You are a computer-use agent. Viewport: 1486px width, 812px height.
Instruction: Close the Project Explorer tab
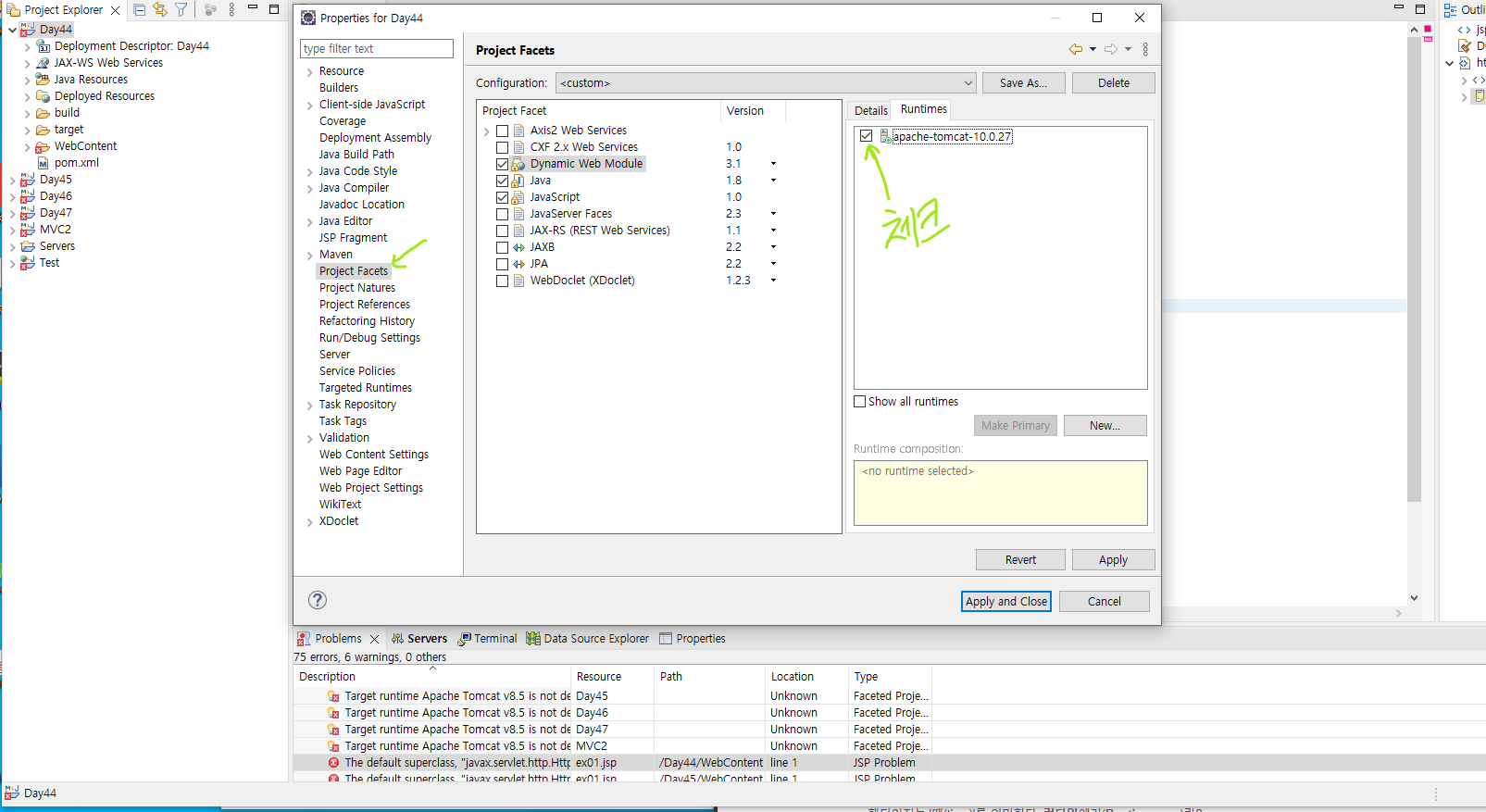116,10
